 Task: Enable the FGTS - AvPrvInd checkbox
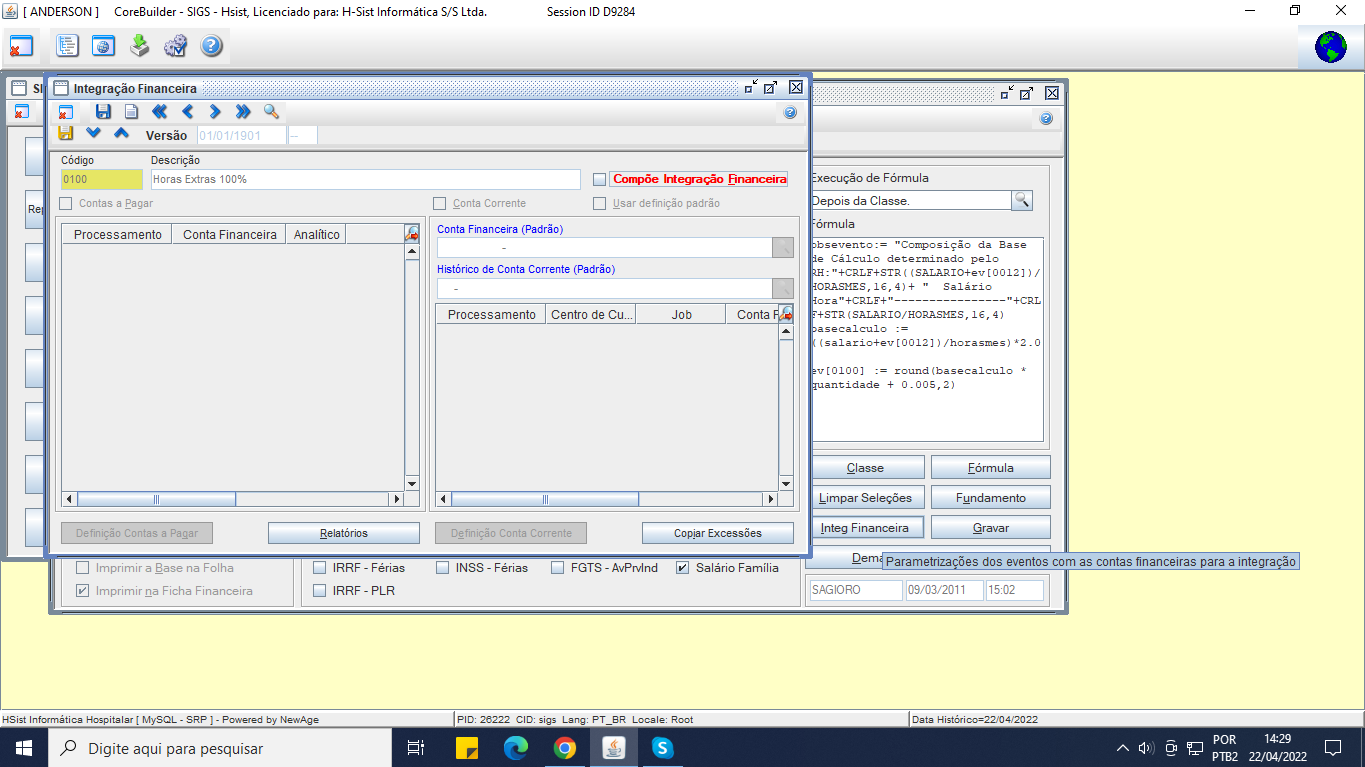[x=558, y=567]
